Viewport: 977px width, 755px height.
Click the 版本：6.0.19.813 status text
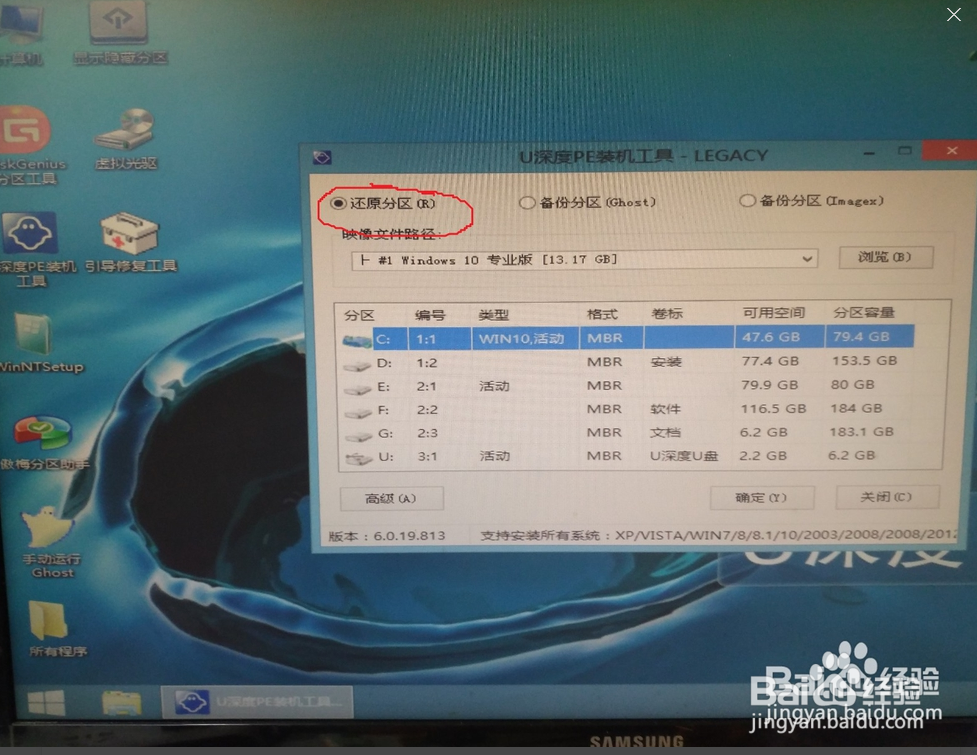387,536
